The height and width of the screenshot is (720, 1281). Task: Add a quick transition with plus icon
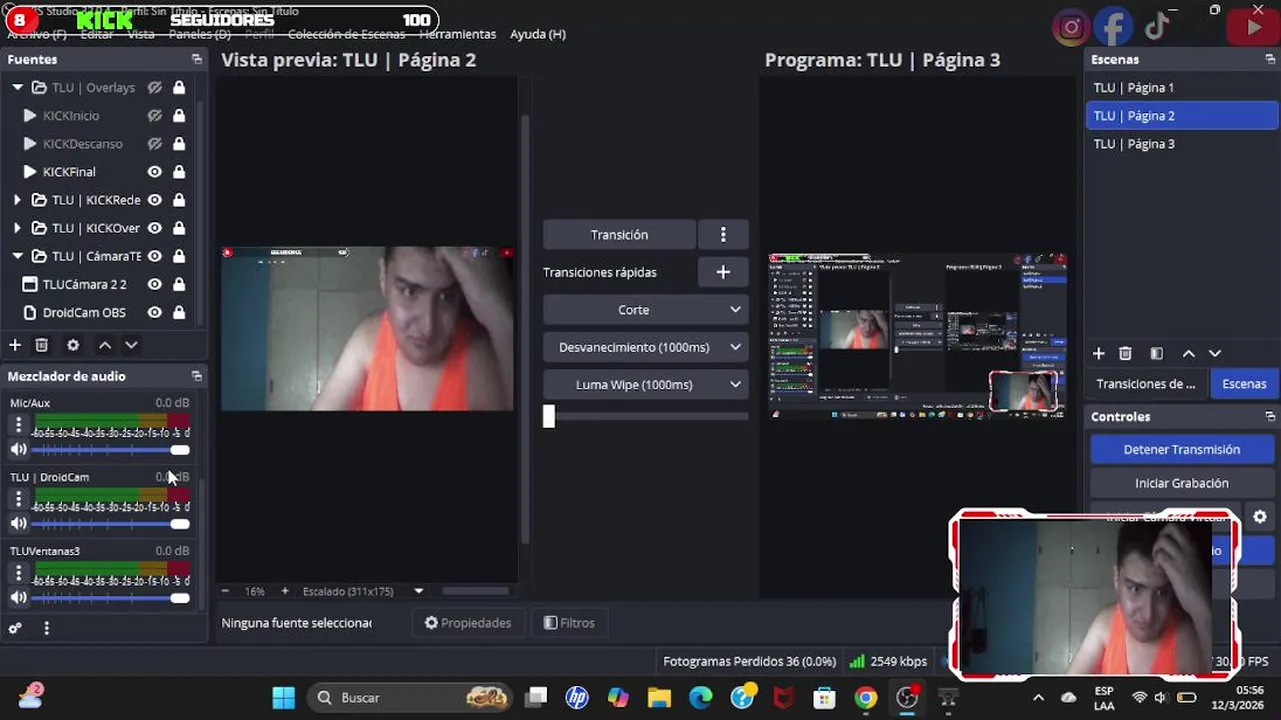tap(723, 272)
